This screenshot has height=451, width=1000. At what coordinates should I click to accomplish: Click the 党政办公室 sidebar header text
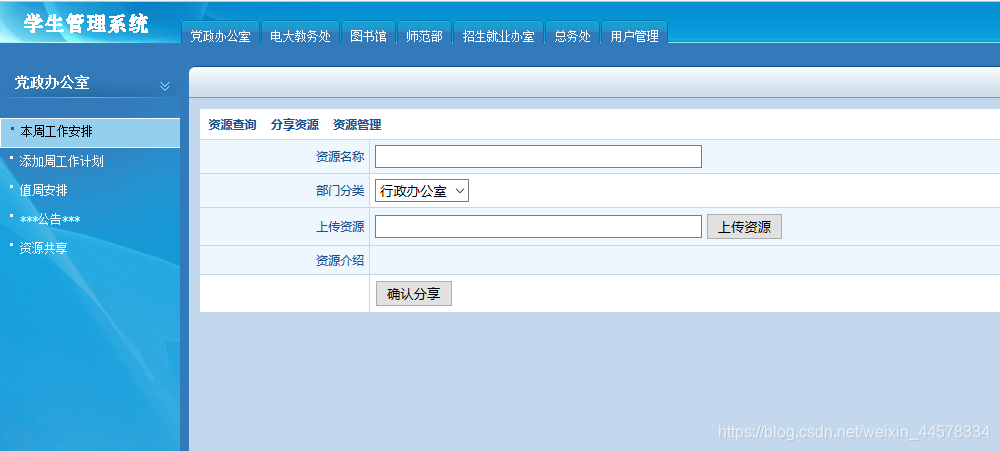(x=52, y=82)
